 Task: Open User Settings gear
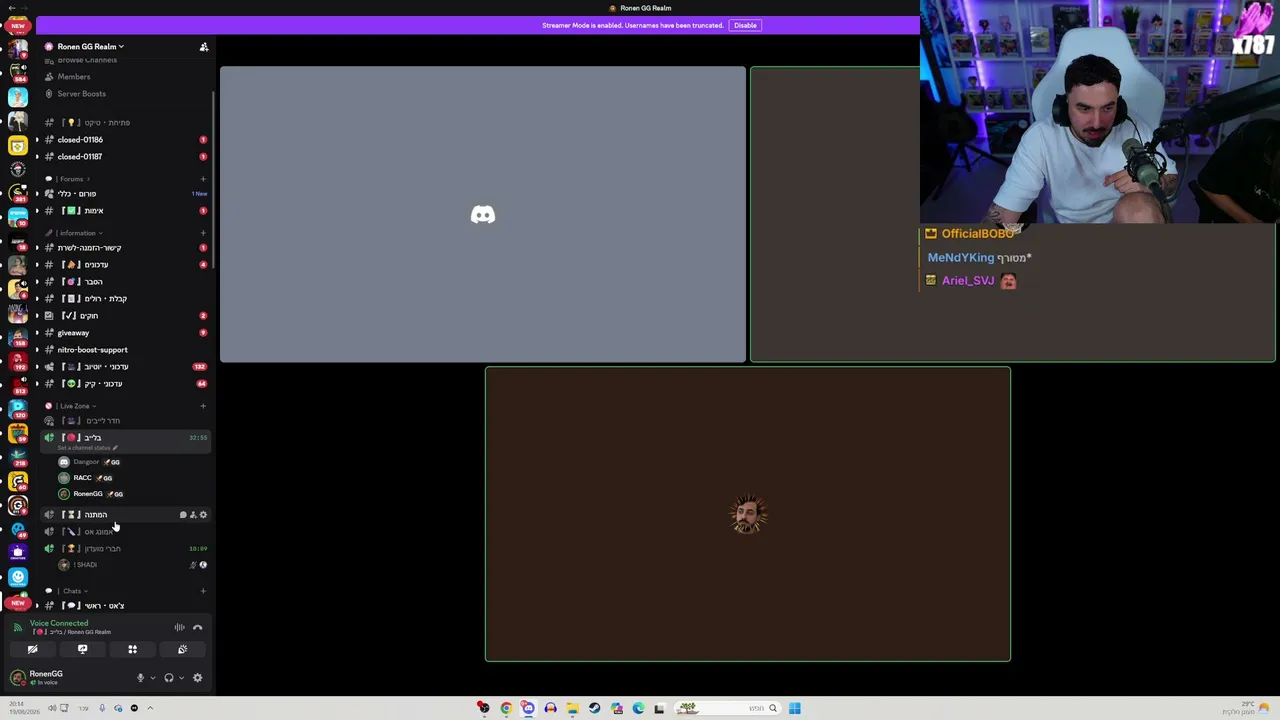(x=197, y=678)
